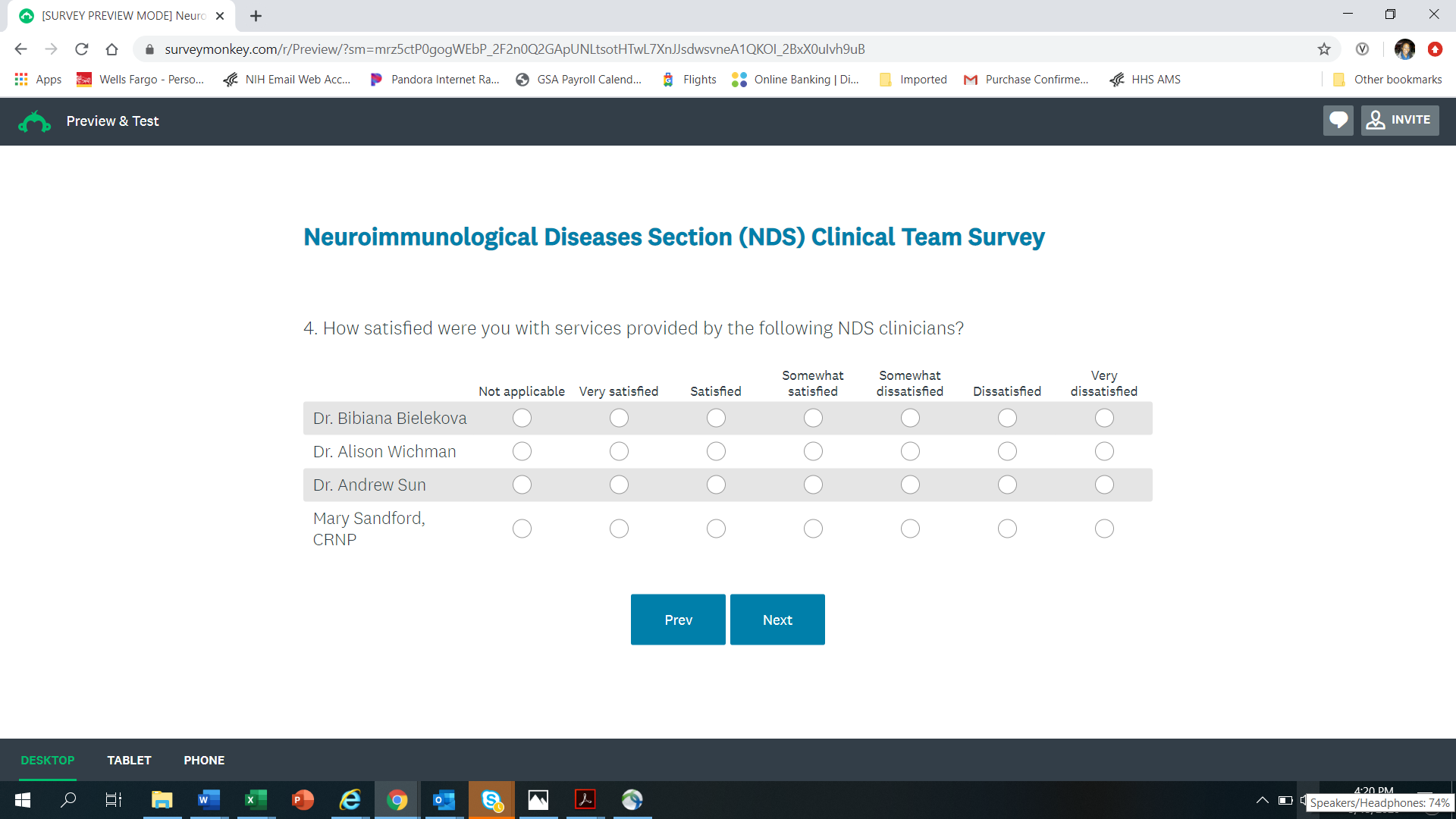Mark Not applicable for Dr. Andrew Sun
Viewport: 1456px width, 819px height.
522,485
